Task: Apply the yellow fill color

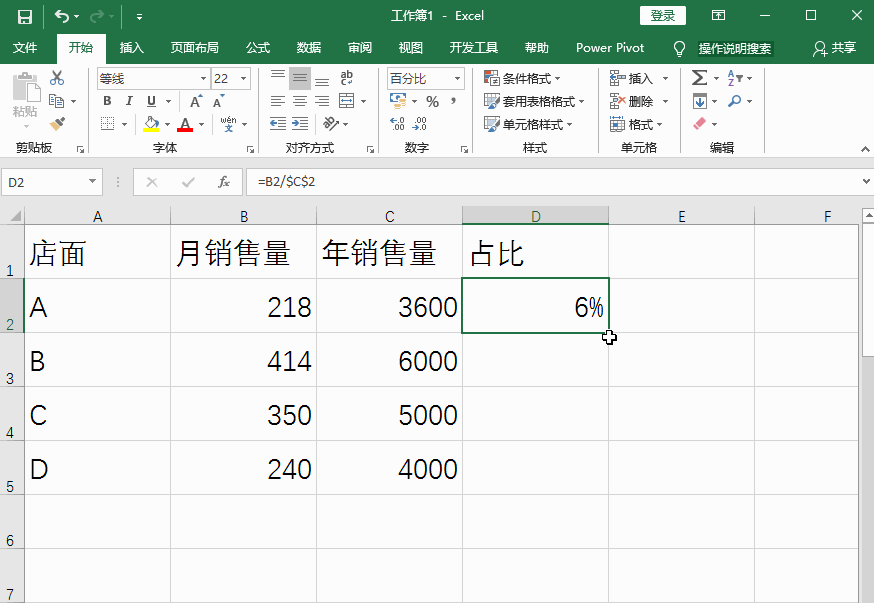Action: coord(151,124)
